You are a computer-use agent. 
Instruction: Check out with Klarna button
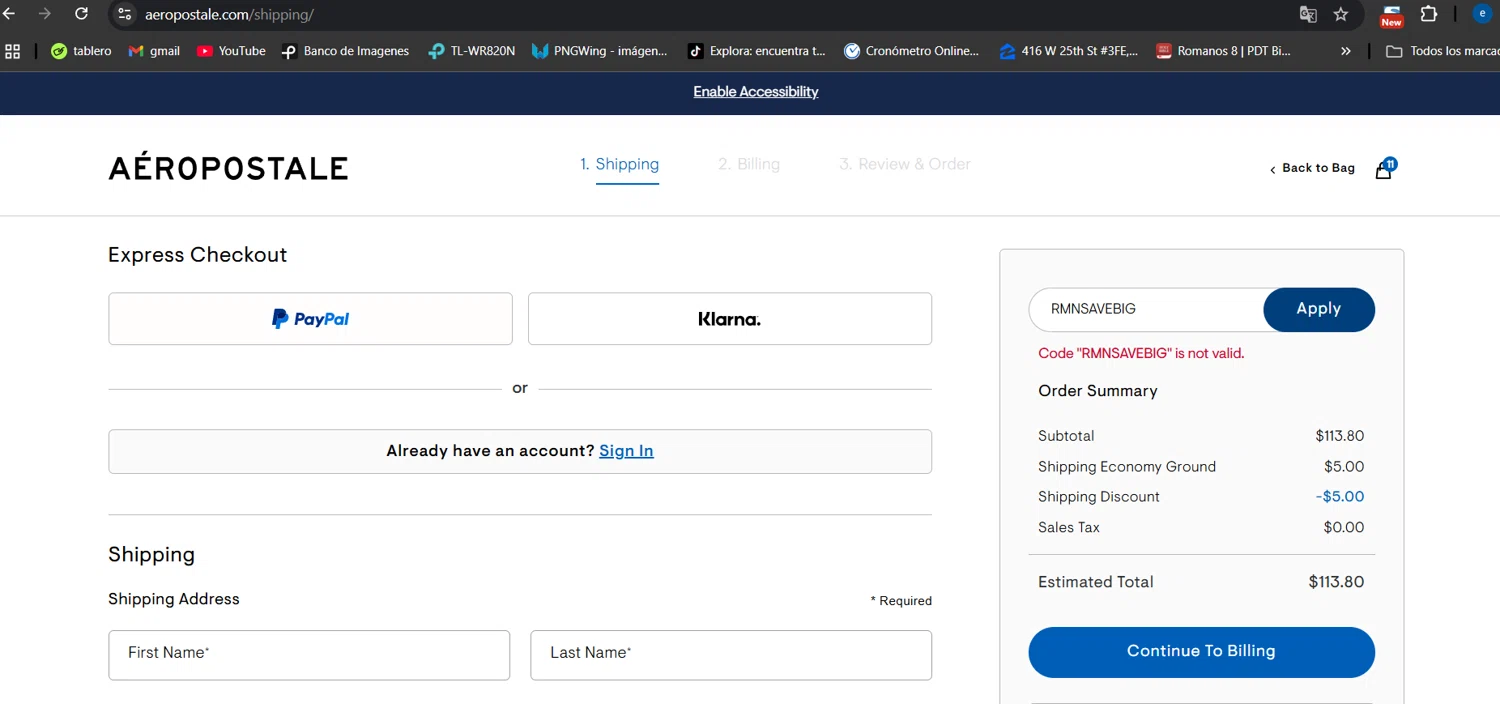[x=730, y=319]
